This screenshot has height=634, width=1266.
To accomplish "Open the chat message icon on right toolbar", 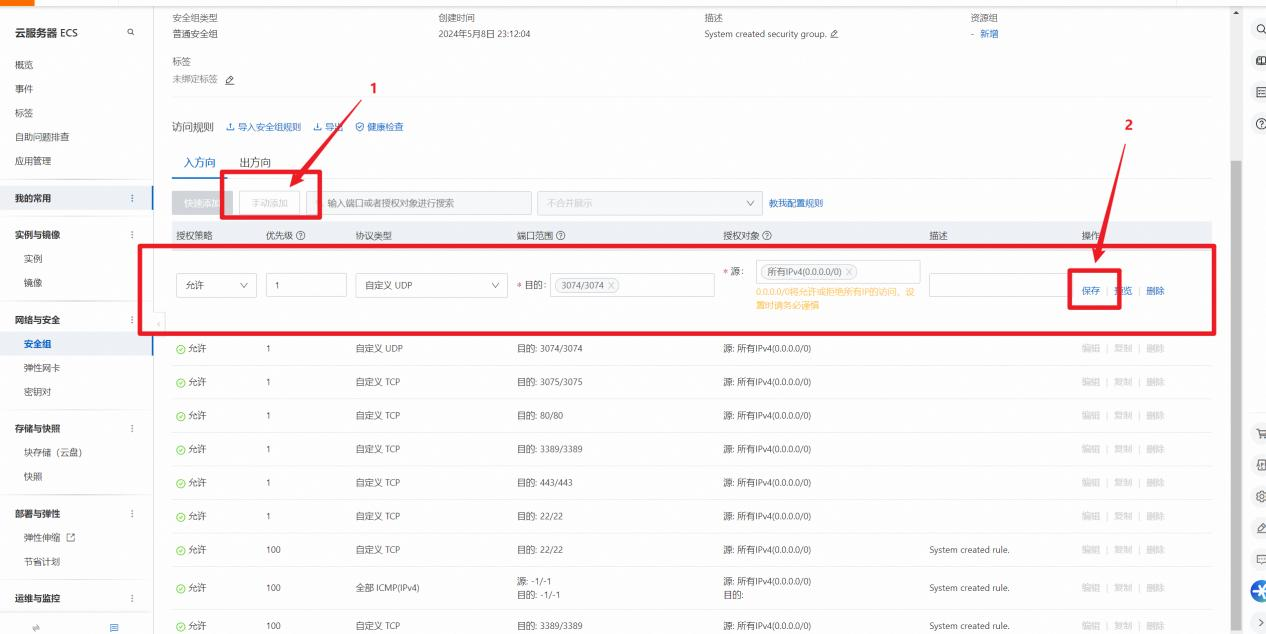I will tap(1260, 559).
